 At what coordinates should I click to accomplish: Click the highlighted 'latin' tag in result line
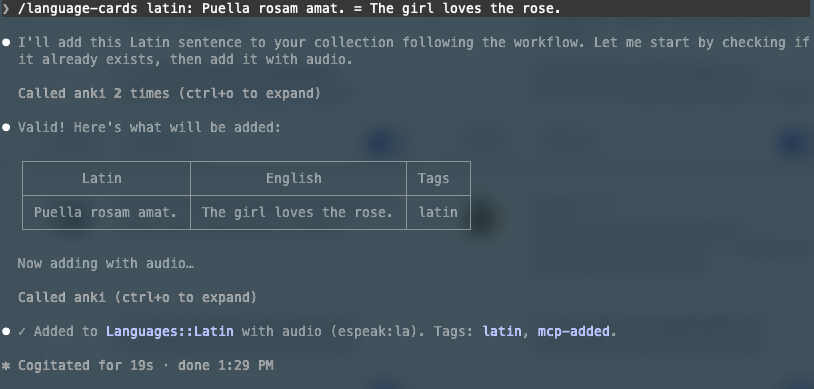502,331
